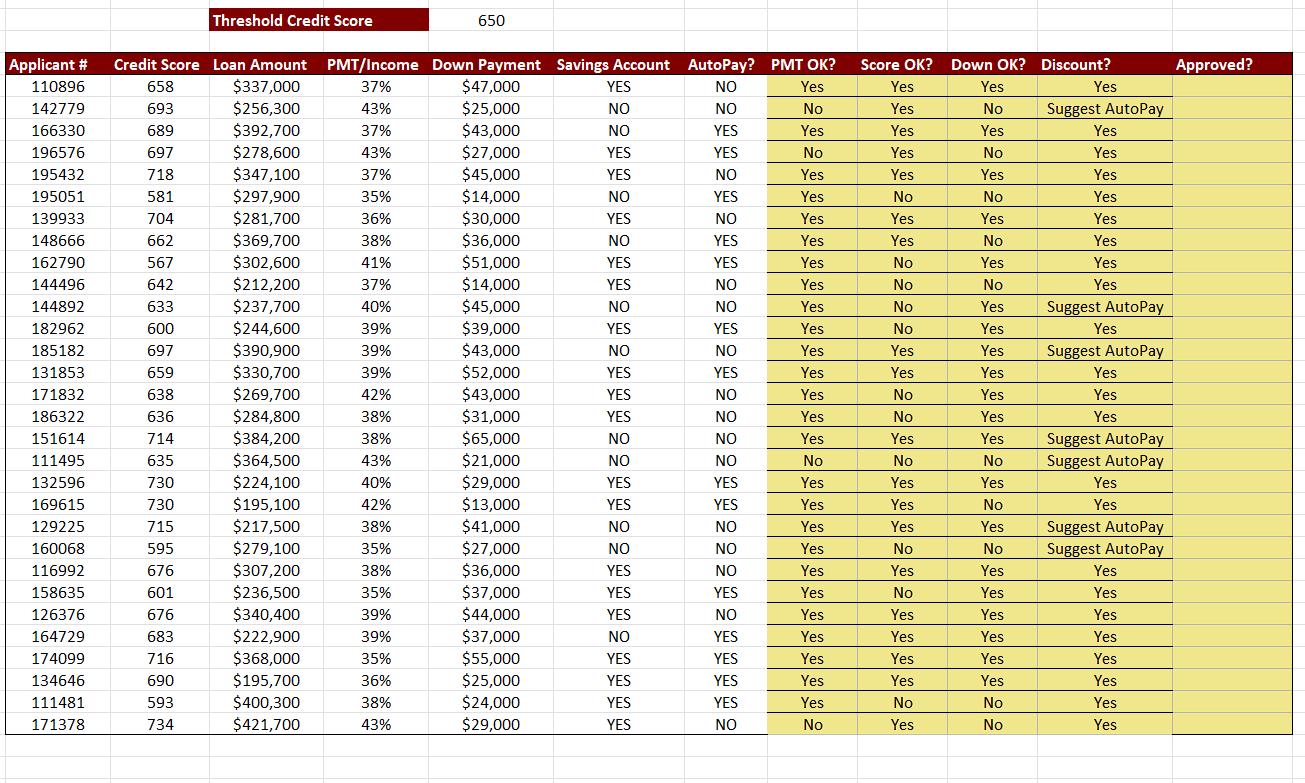Select the Suggest AutoPay cell for applicant 142779
1305x783 pixels.
[1105, 108]
